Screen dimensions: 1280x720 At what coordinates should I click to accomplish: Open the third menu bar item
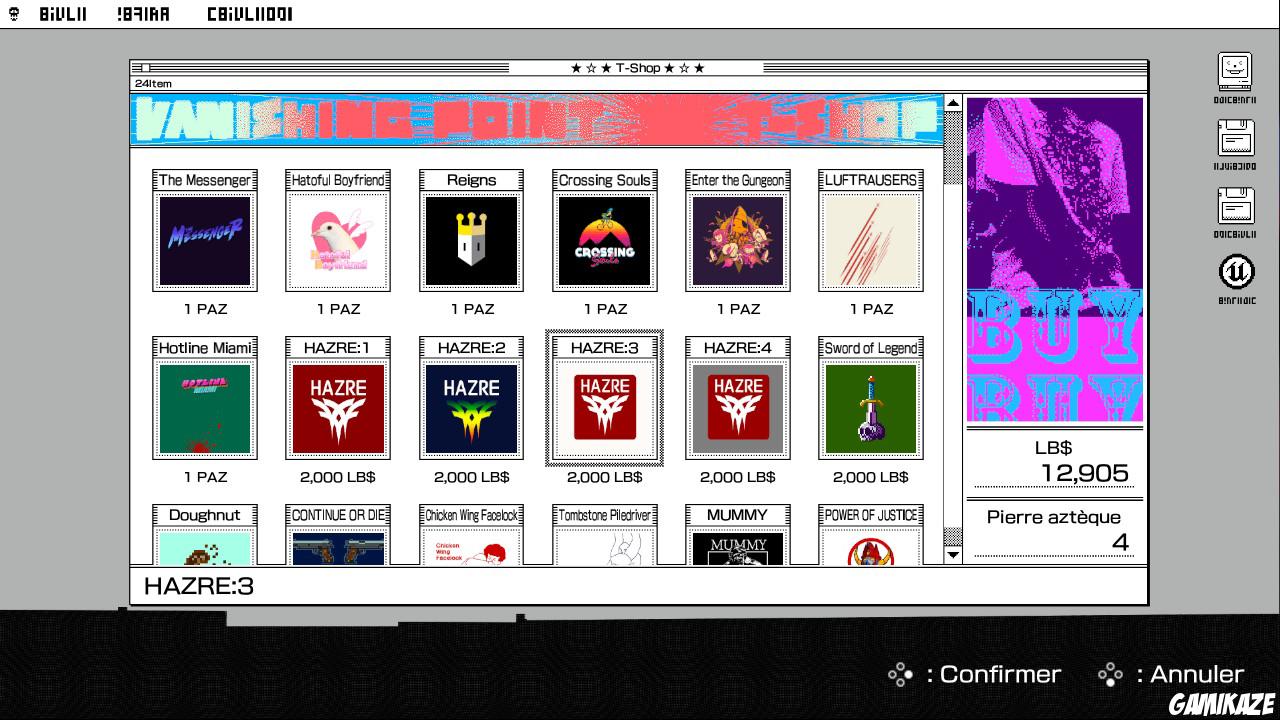(250, 14)
